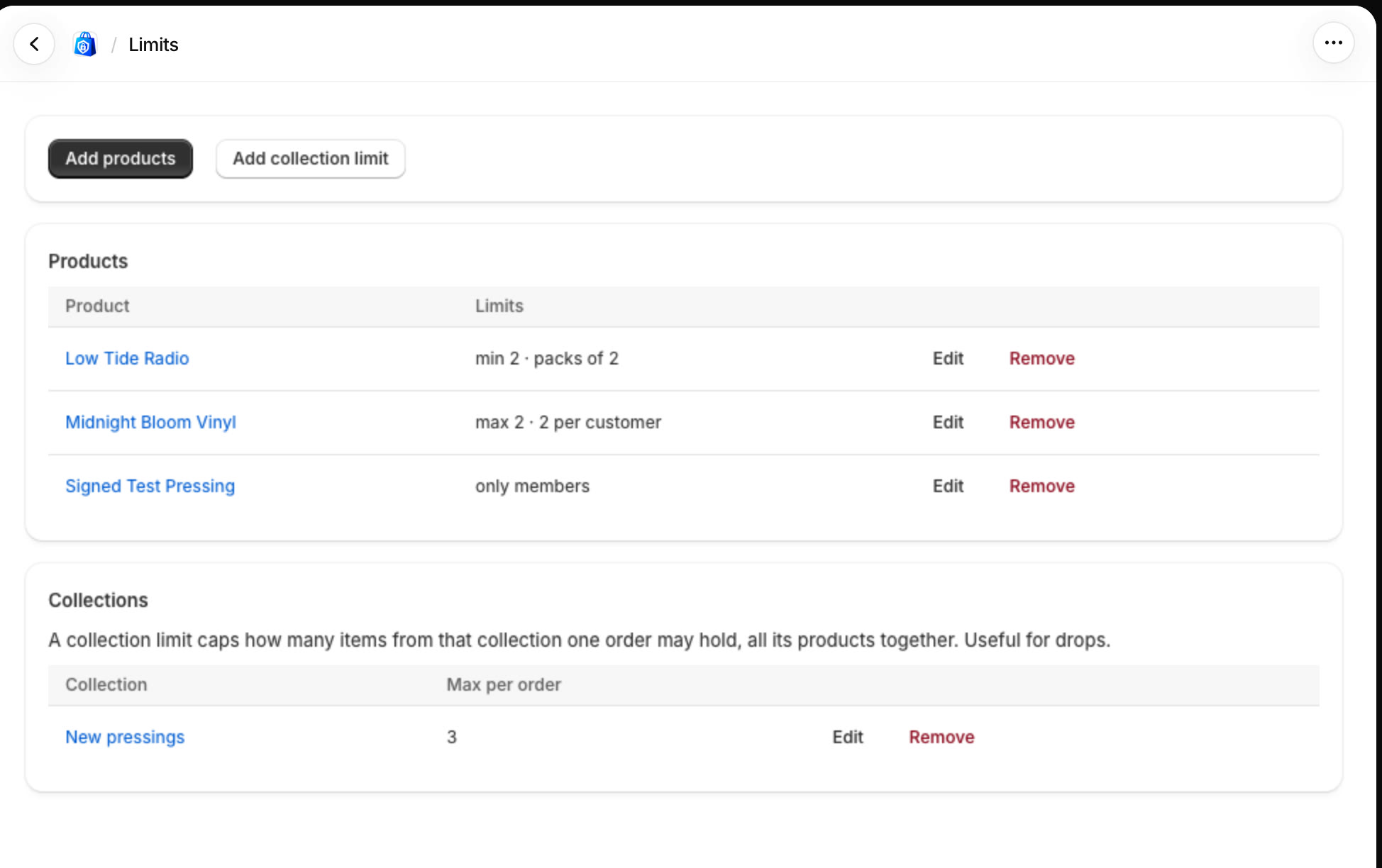Image resolution: width=1382 pixels, height=868 pixels.
Task: Edit the Low Tide Radio limit
Action: [948, 358]
